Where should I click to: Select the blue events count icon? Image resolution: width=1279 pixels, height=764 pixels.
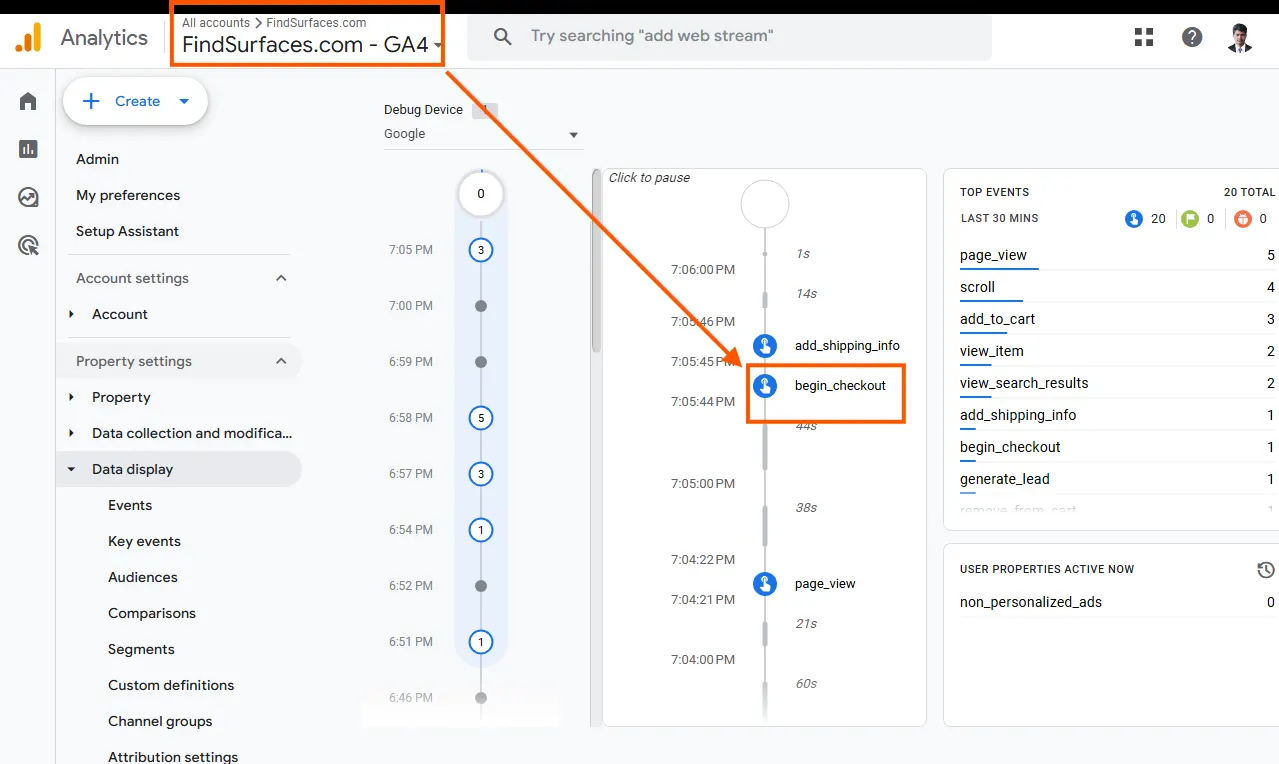[x=1133, y=218]
